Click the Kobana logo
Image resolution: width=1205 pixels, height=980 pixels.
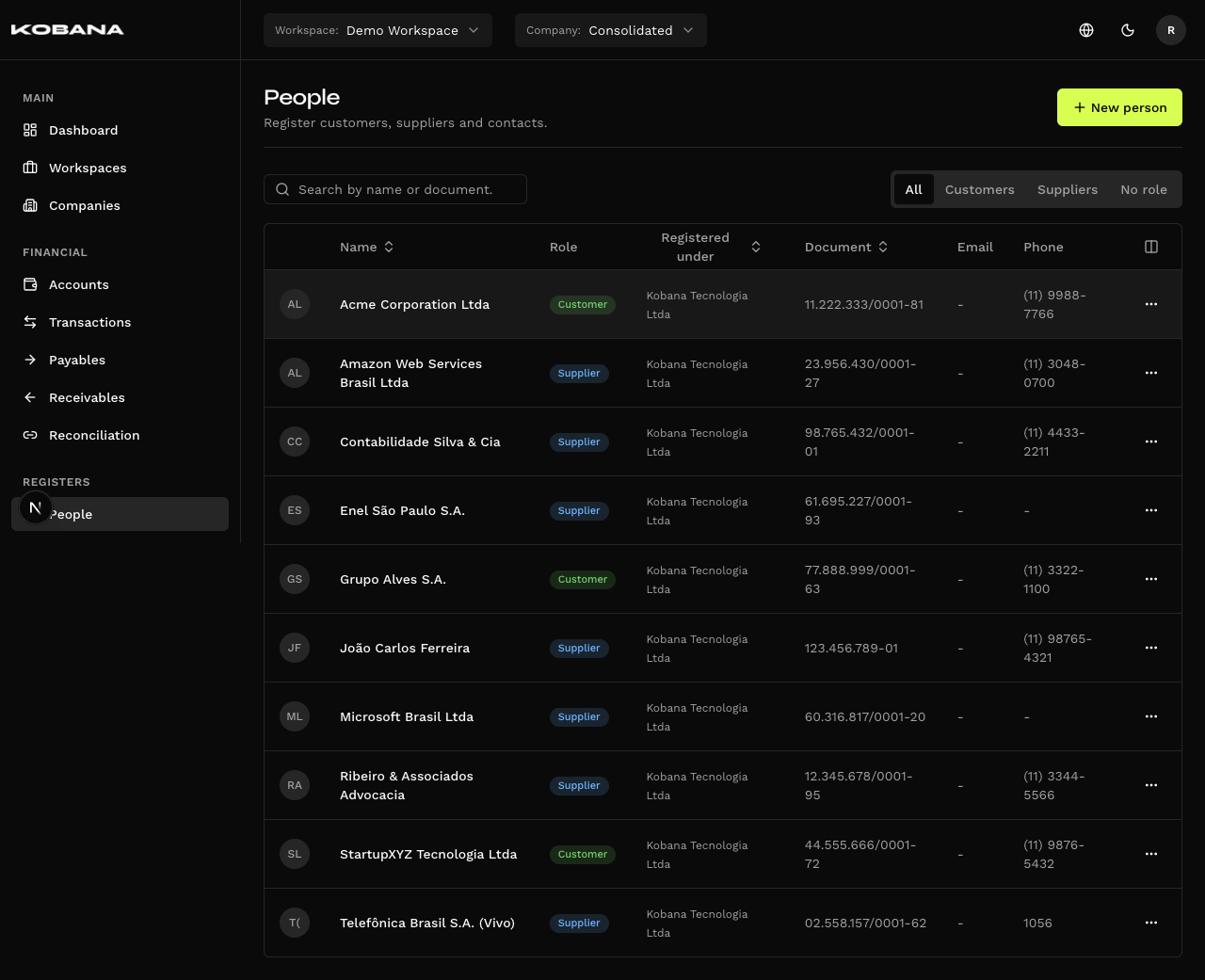[x=67, y=29]
